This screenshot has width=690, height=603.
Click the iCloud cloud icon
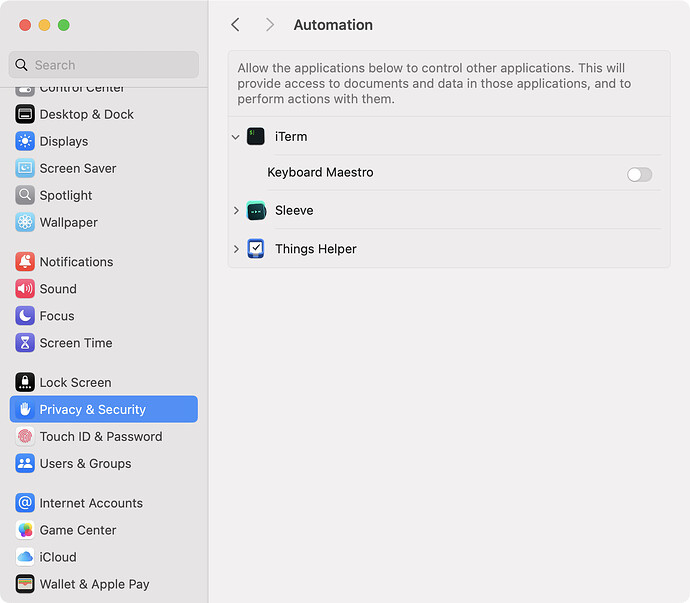25,557
